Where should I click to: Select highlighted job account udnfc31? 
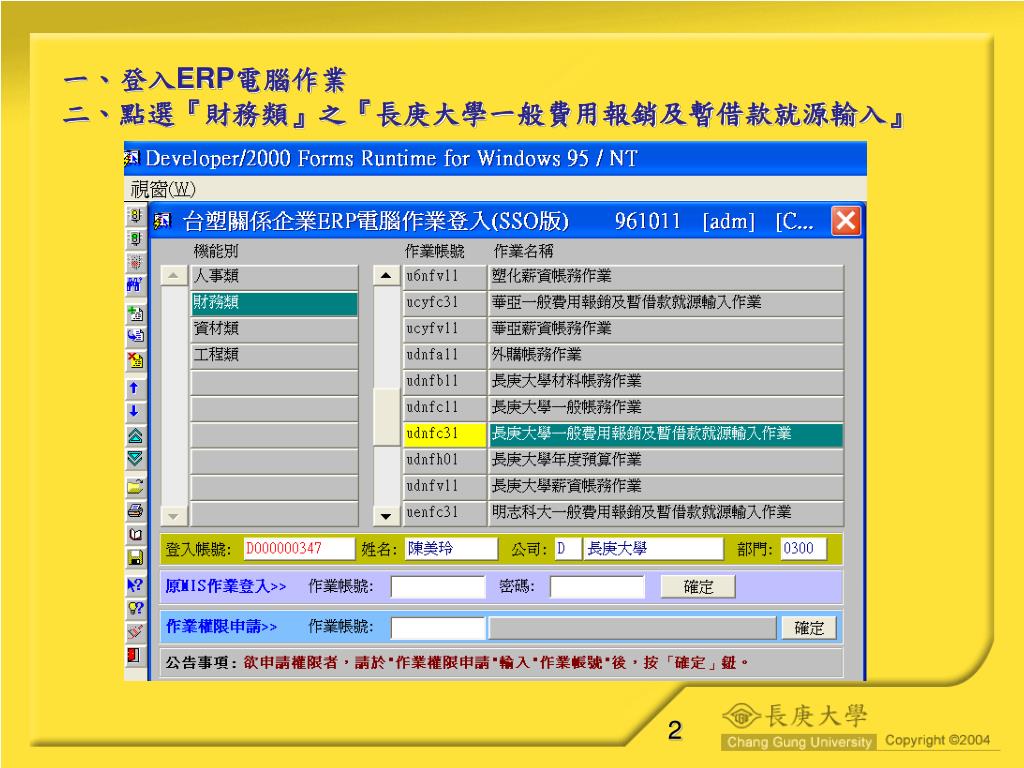pyautogui.click(x=445, y=434)
